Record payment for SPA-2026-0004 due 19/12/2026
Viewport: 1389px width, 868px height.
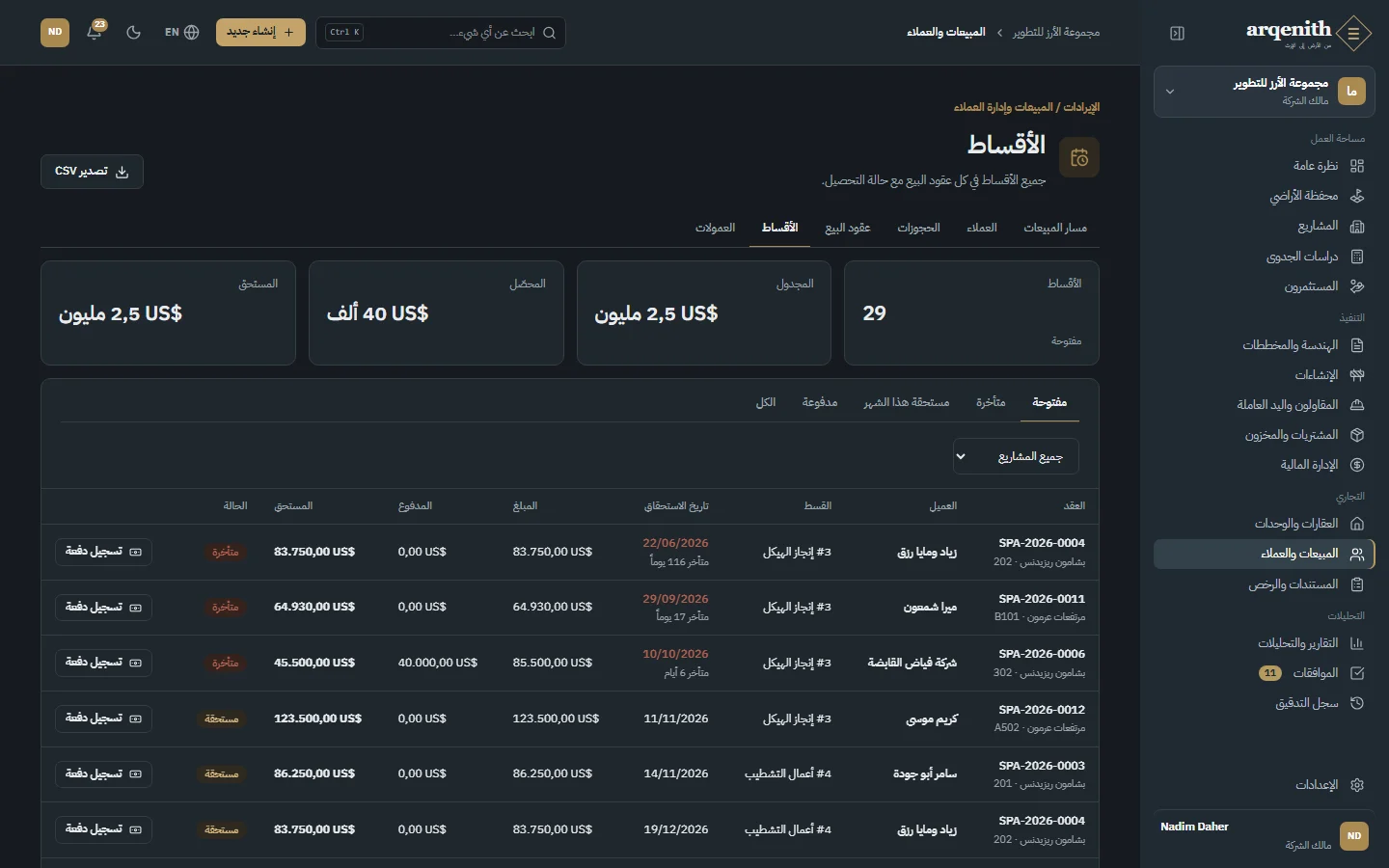103,829
